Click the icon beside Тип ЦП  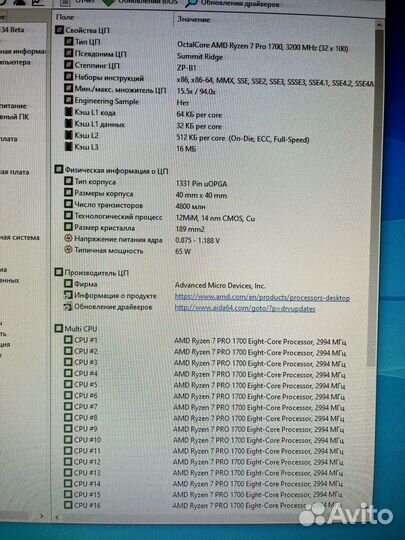pyautogui.click(x=69, y=42)
